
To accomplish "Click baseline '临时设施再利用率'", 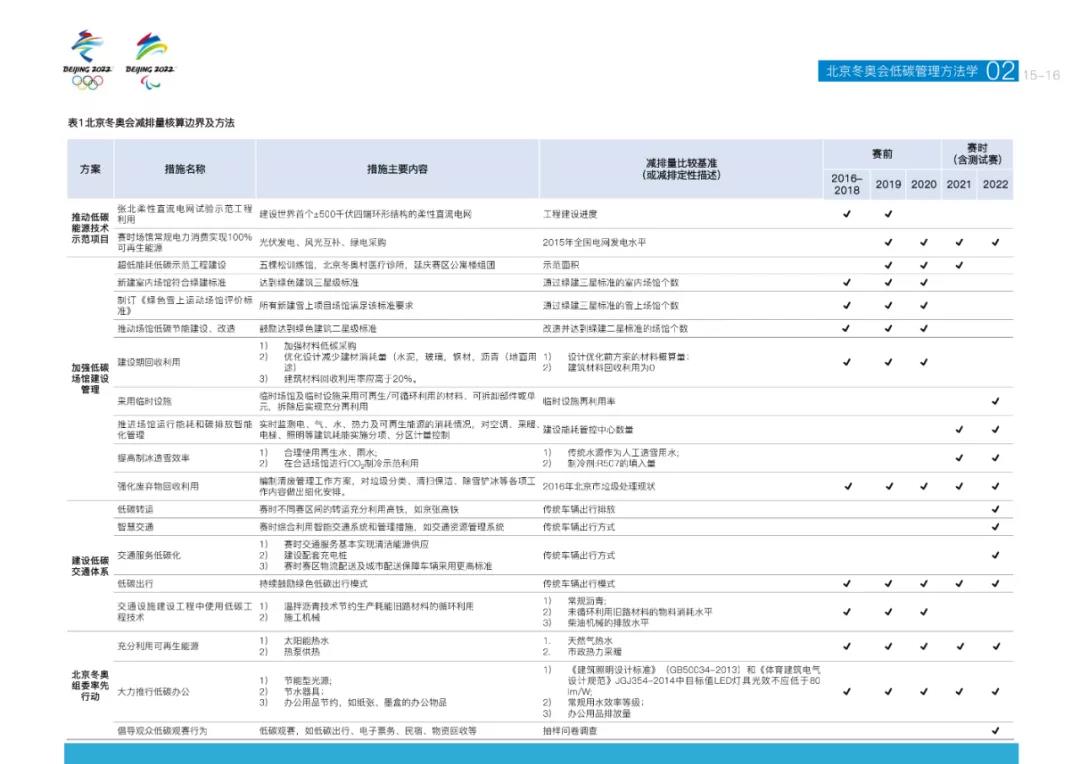I will point(579,401).
